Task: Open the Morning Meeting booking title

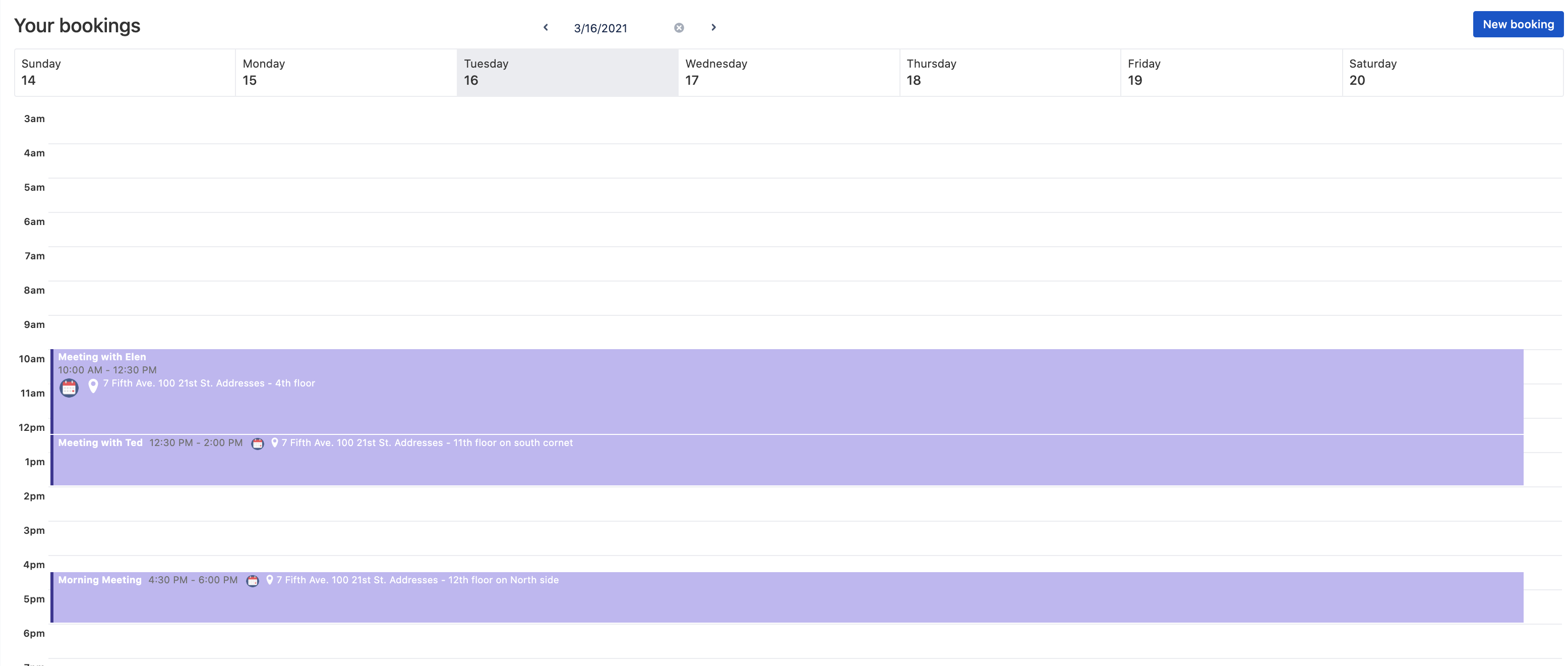Action: [x=99, y=580]
